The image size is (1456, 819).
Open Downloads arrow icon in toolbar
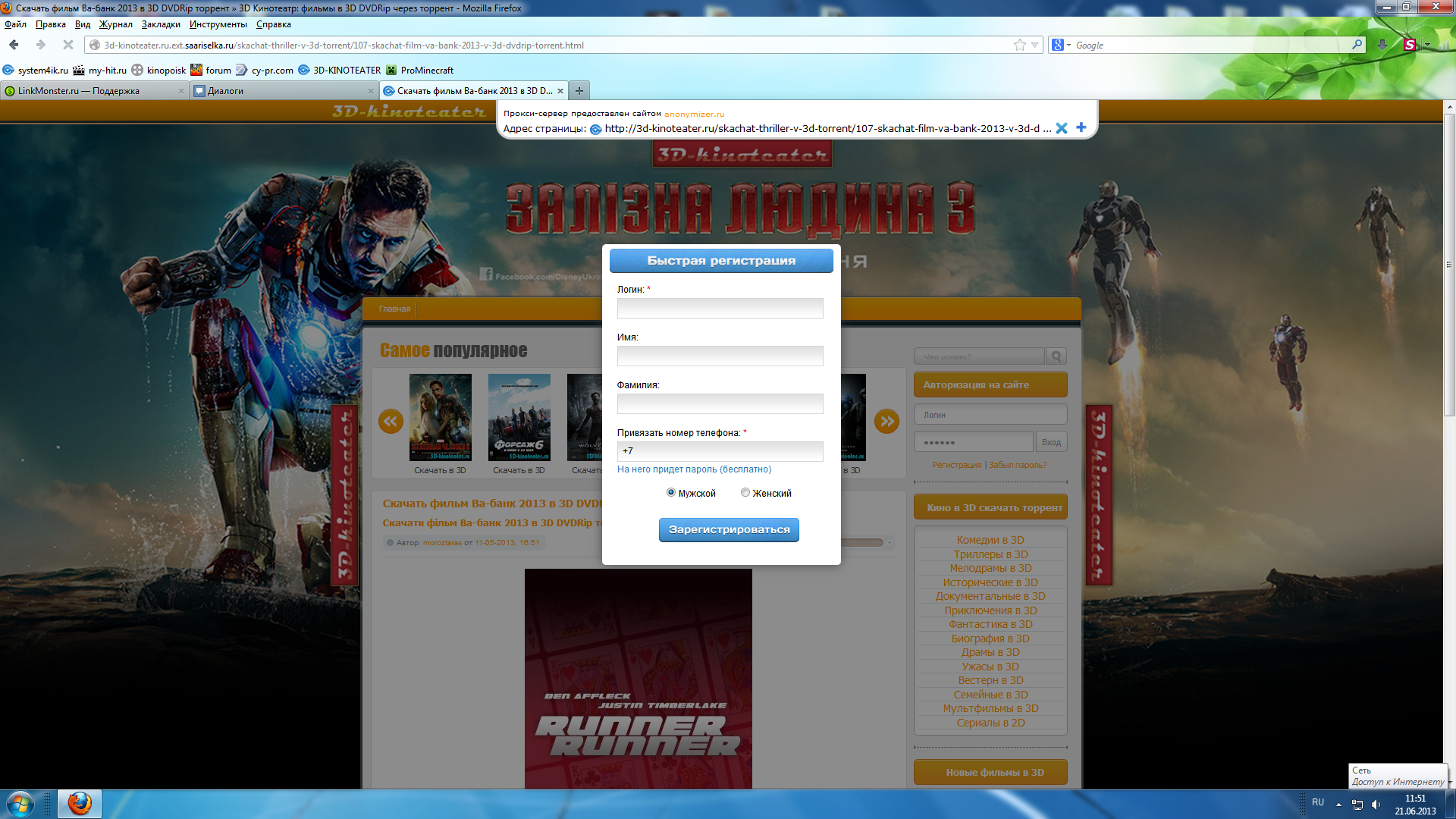(x=1382, y=45)
